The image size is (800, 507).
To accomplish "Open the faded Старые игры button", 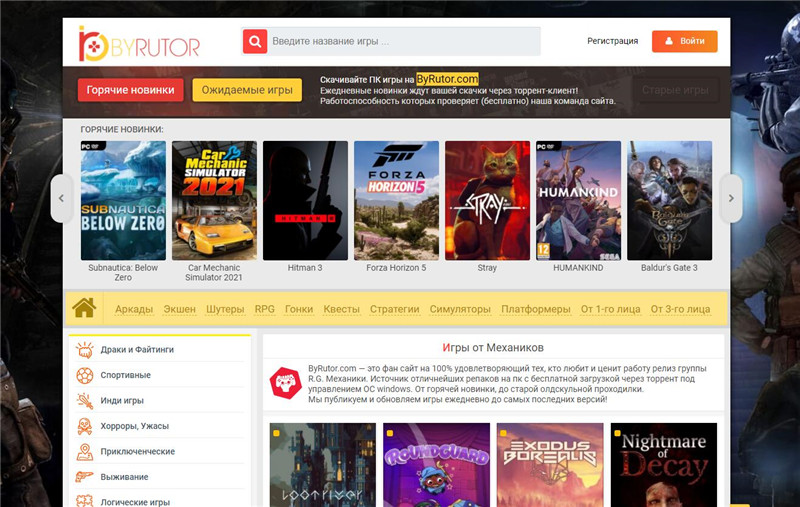I will pos(676,90).
